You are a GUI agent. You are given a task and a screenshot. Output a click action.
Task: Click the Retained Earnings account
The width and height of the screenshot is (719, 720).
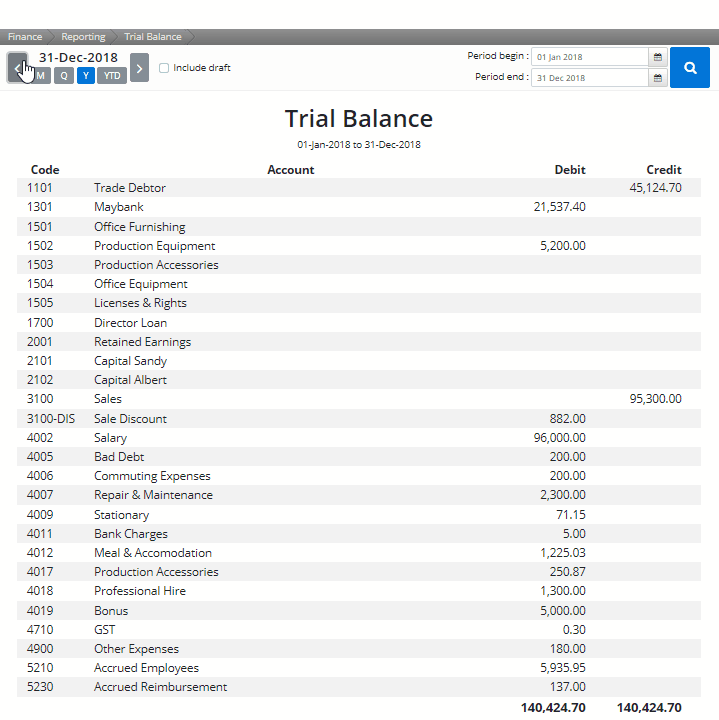[x=143, y=342]
